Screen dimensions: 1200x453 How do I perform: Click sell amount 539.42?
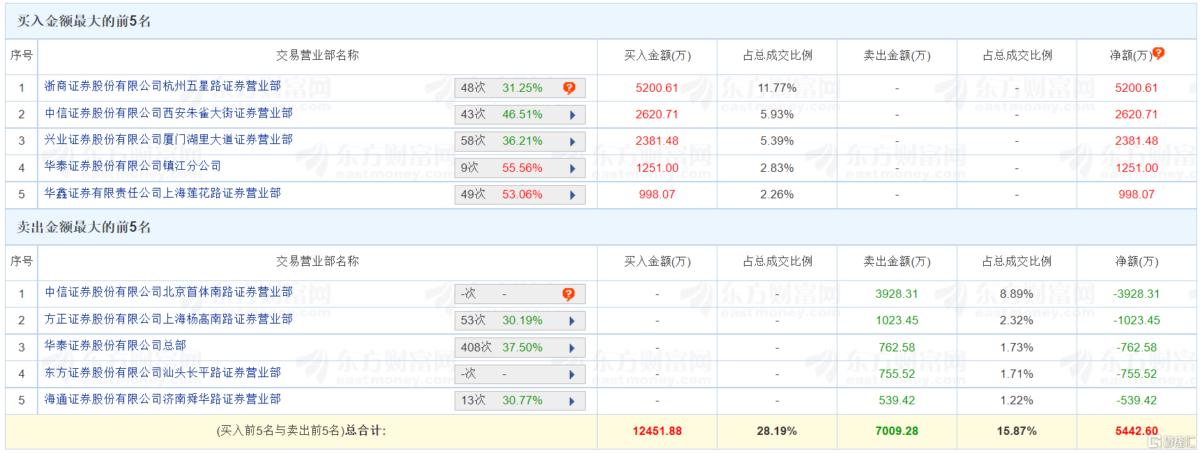pyautogui.click(x=897, y=401)
